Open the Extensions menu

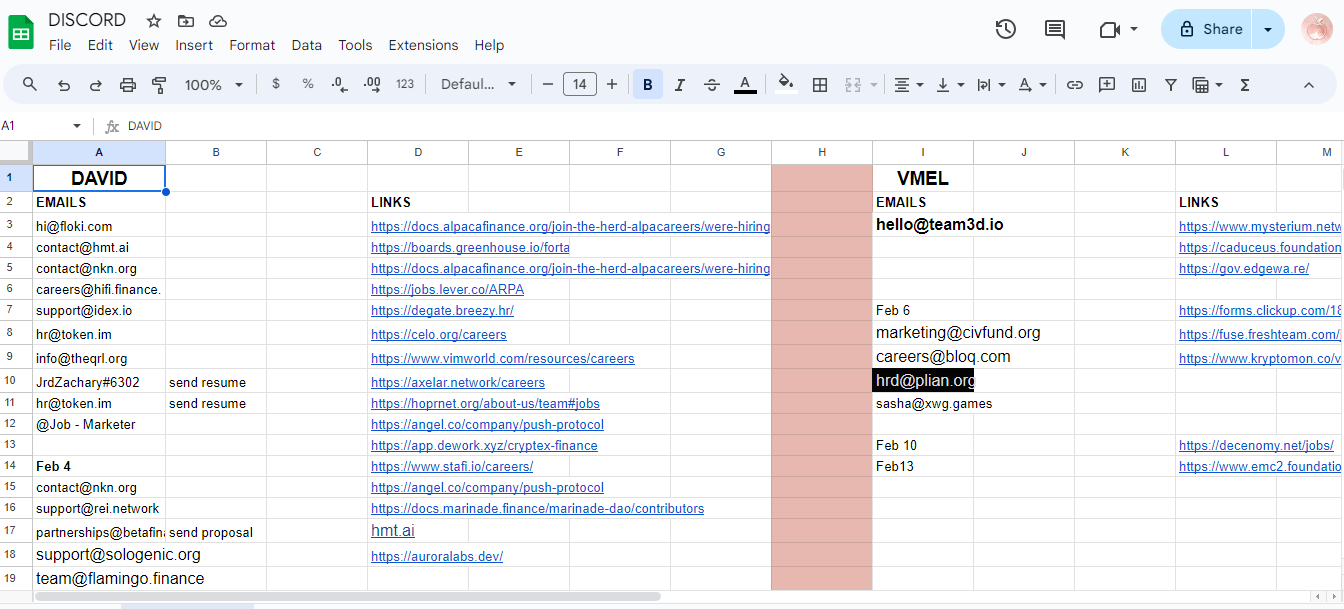pyautogui.click(x=423, y=45)
